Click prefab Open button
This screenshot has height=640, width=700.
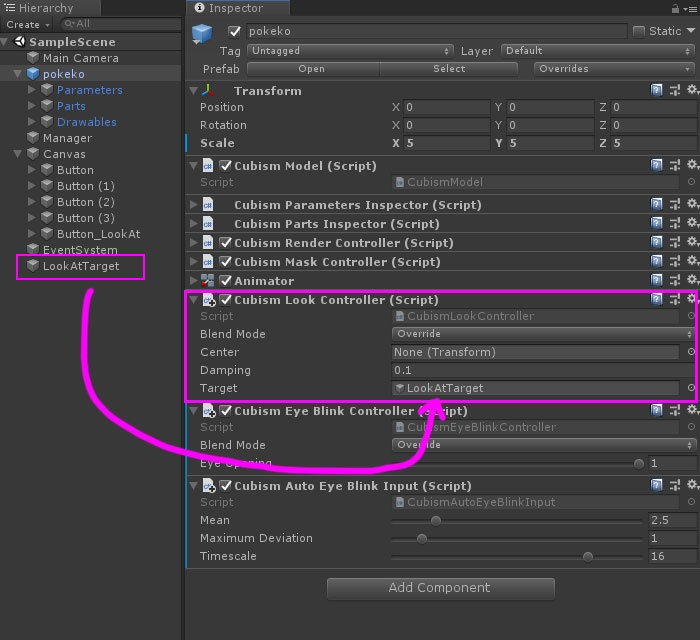[x=313, y=69]
